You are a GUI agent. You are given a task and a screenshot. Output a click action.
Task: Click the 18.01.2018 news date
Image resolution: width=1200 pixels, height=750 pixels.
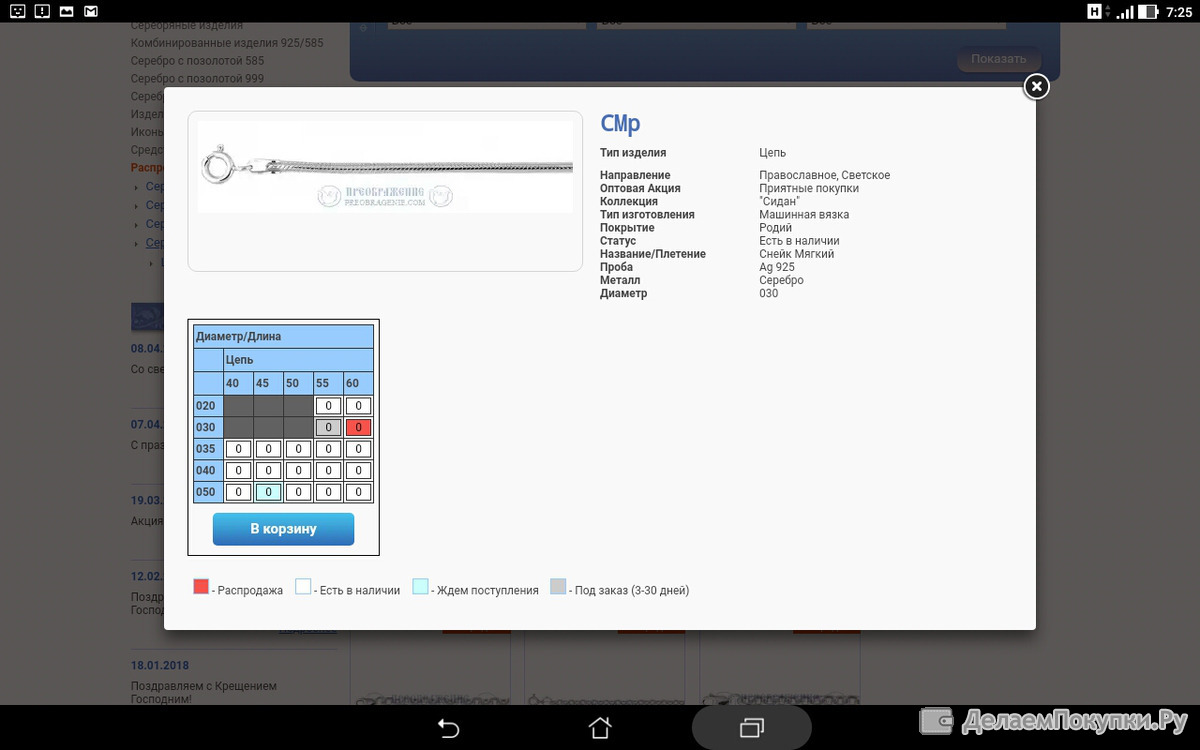click(x=160, y=665)
